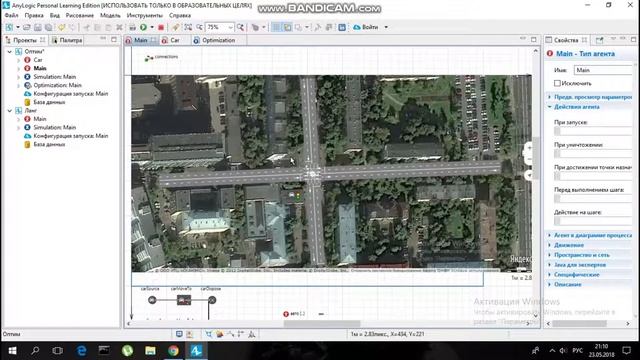Select the Optimization editor tab
Image resolution: width=640 pixels, height=360 pixels.
[218, 40]
